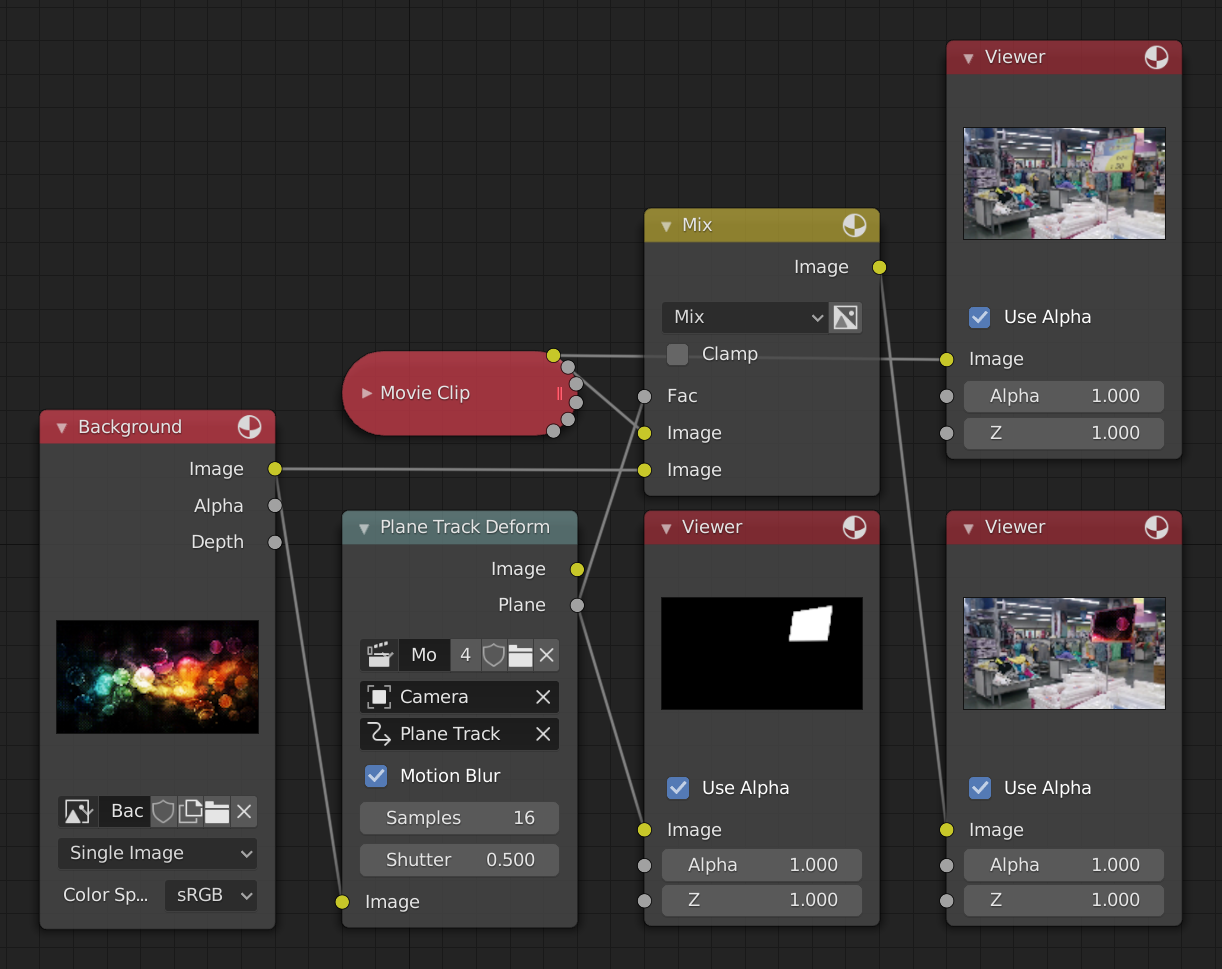1222x969 pixels.
Task: Open a movie clip file via the folder icon
Action: click(520, 655)
